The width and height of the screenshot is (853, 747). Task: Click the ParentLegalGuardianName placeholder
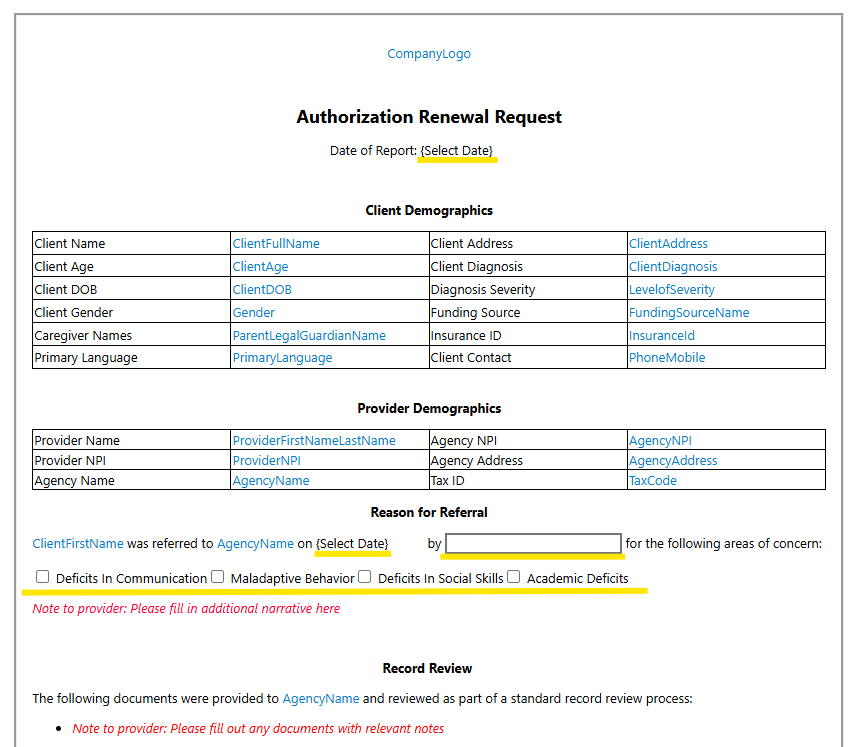coord(309,336)
